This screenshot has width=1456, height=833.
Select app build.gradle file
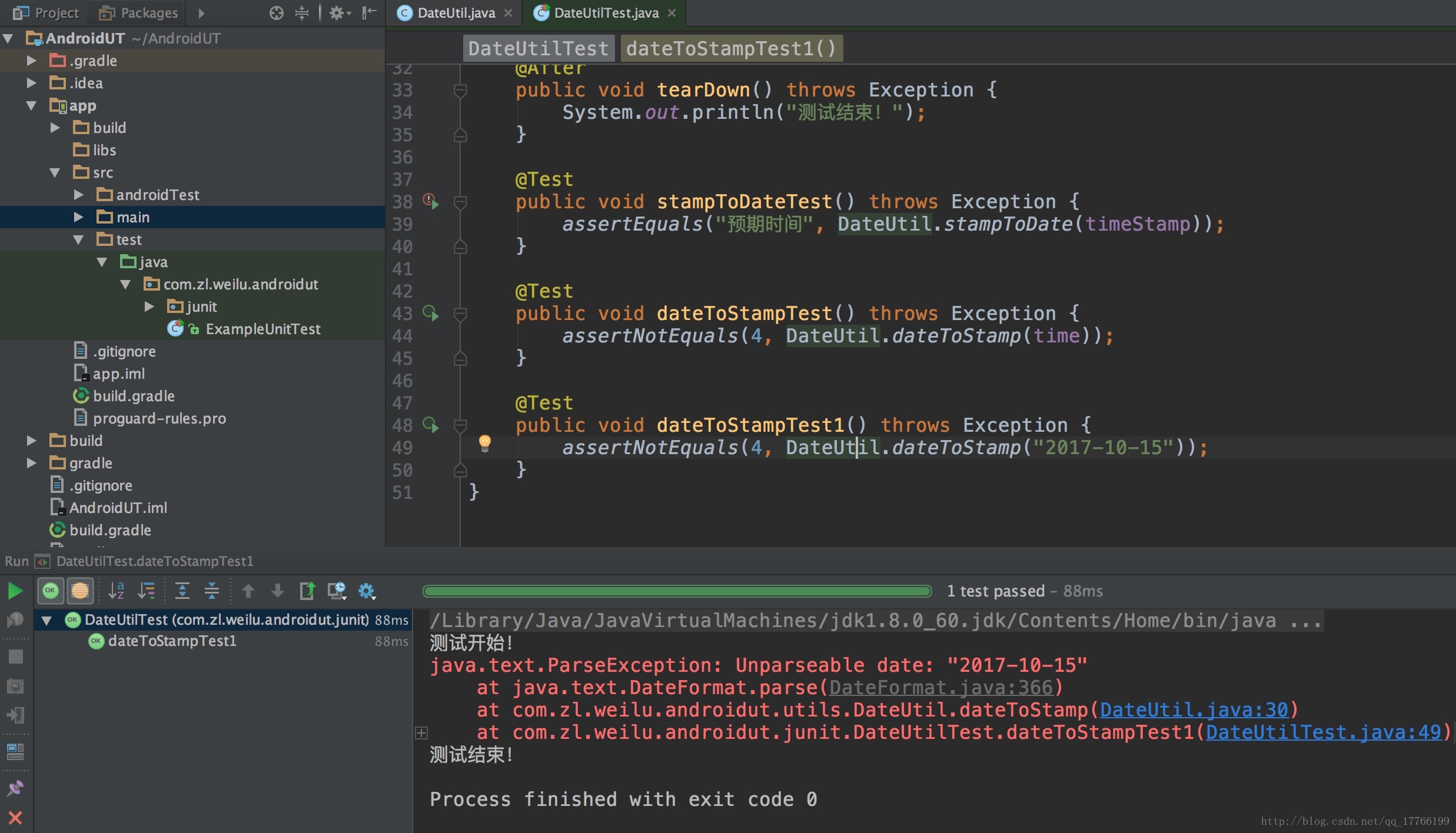point(133,396)
